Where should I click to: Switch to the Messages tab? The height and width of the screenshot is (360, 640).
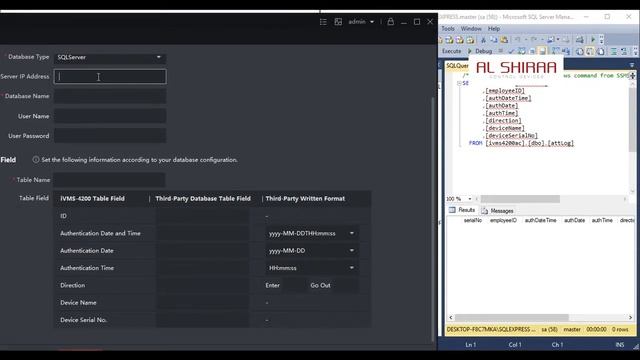tap(498, 211)
